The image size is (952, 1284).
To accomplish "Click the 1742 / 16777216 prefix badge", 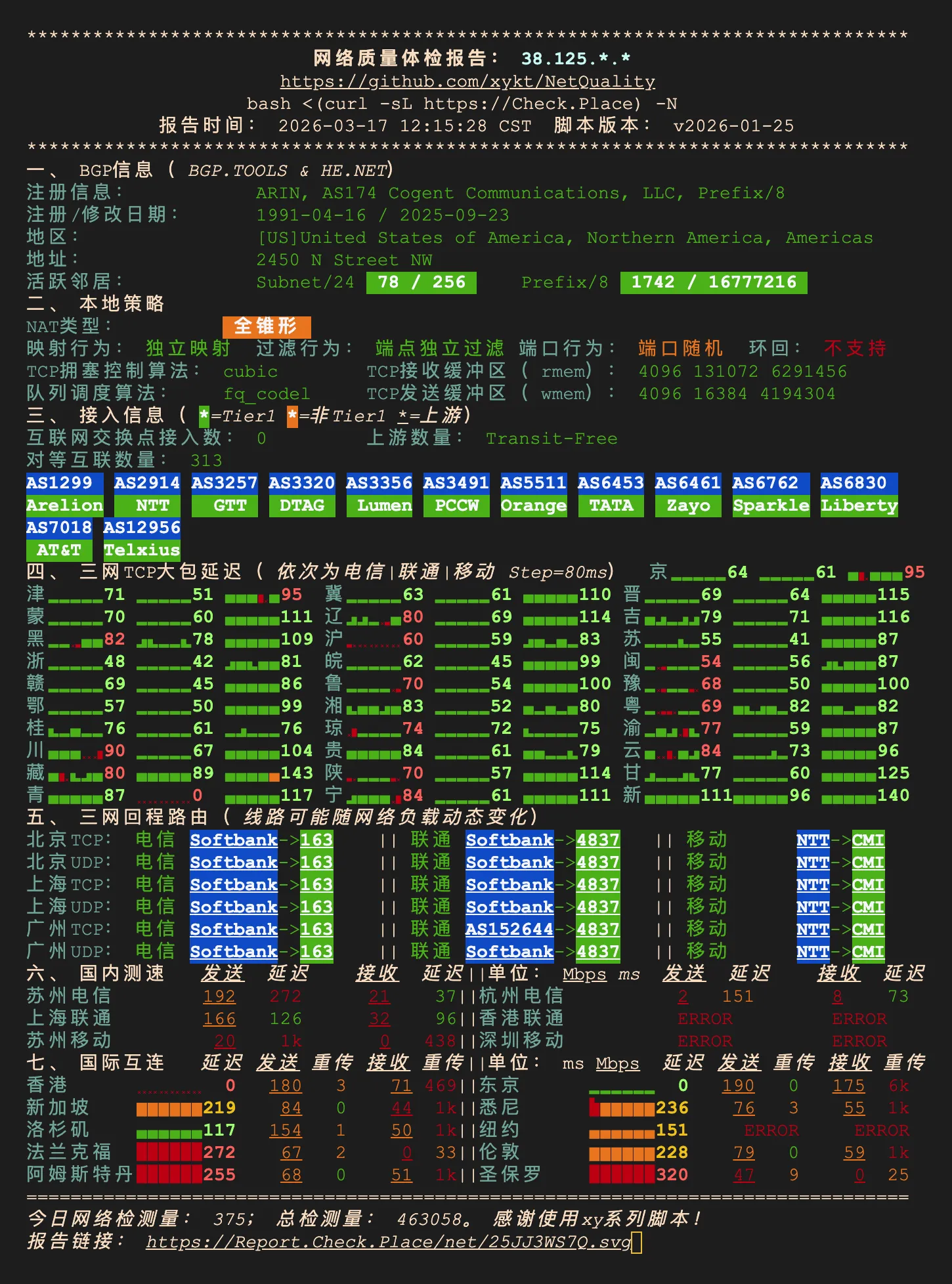I will pos(714,282).
